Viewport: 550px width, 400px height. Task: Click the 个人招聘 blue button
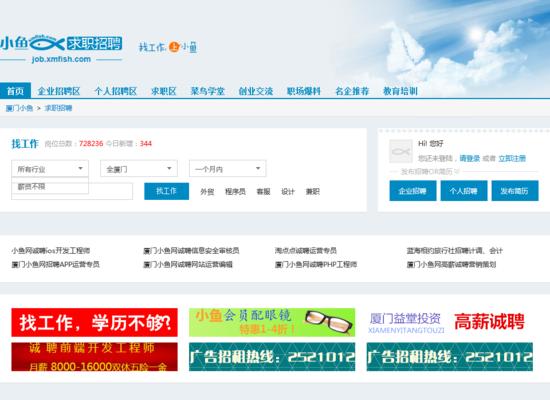point(464,191)
